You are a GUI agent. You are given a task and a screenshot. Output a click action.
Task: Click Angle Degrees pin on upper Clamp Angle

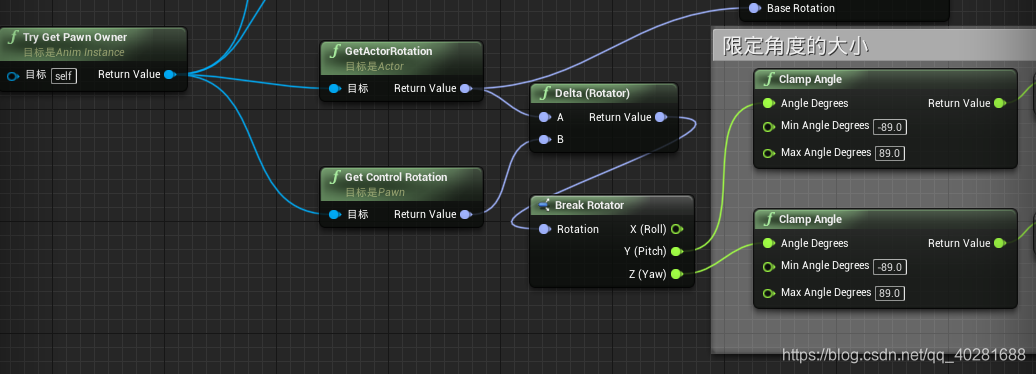(768, 103)
